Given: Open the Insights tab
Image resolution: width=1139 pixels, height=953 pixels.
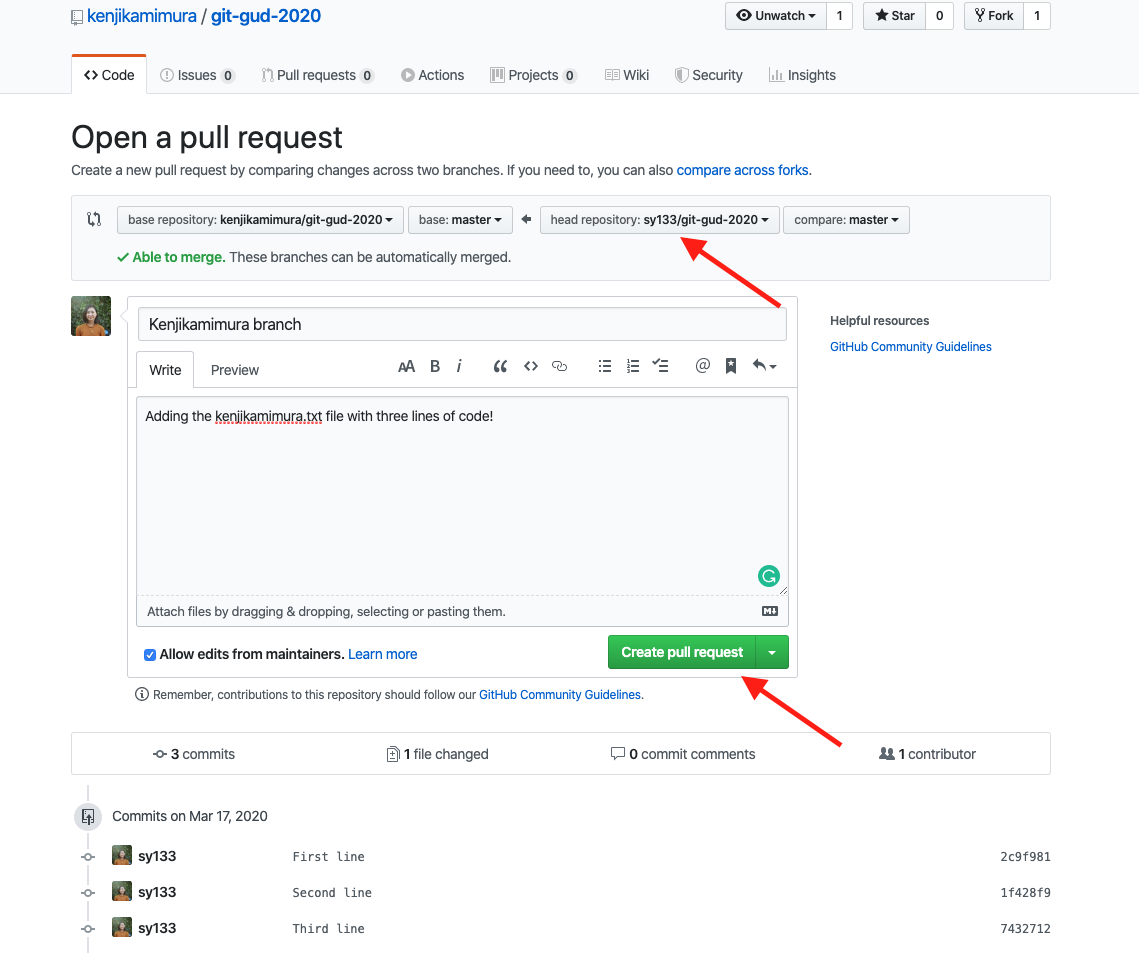Looking at the screenshot, I should tap(802, 75).
